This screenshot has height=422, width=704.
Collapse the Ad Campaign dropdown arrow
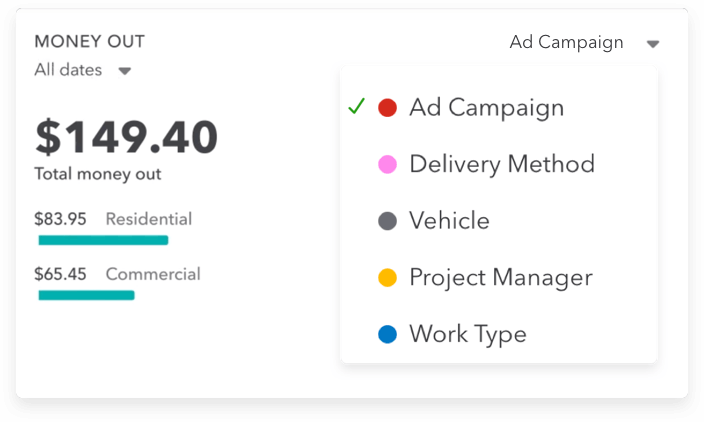(653, 44)
